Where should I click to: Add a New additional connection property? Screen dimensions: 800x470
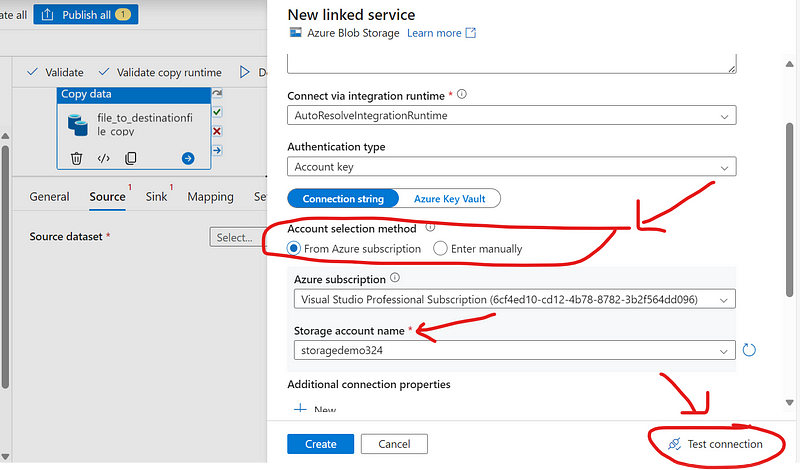click(x=315, y=409)
